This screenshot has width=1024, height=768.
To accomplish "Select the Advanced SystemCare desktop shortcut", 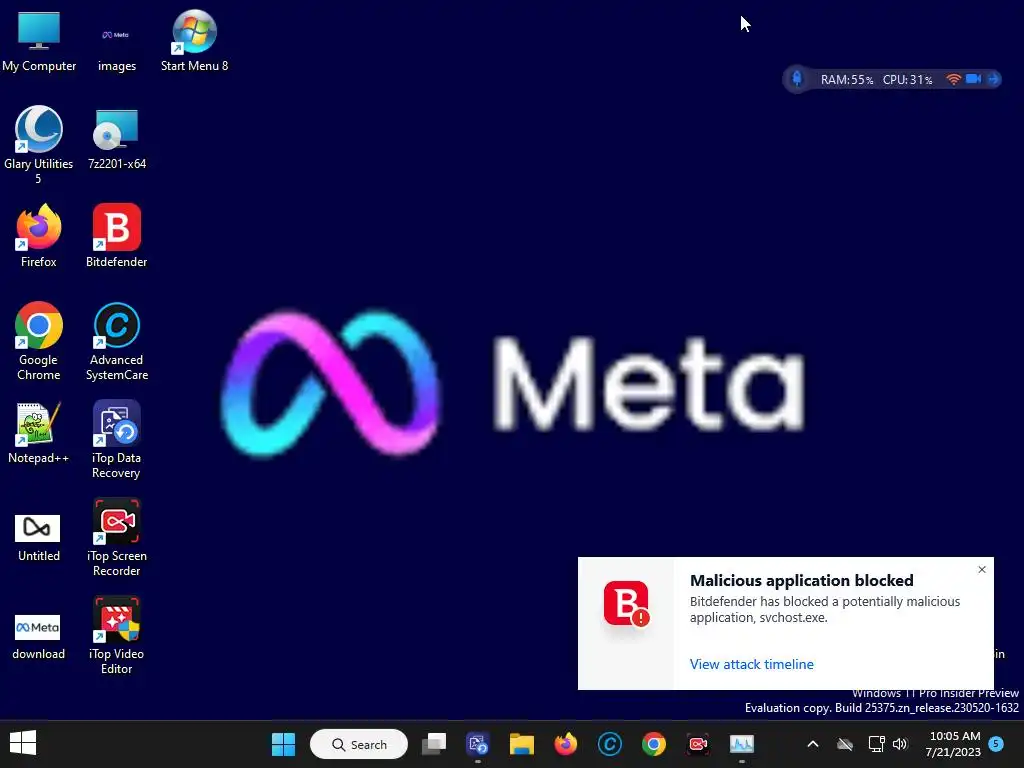I will point(116,342).
